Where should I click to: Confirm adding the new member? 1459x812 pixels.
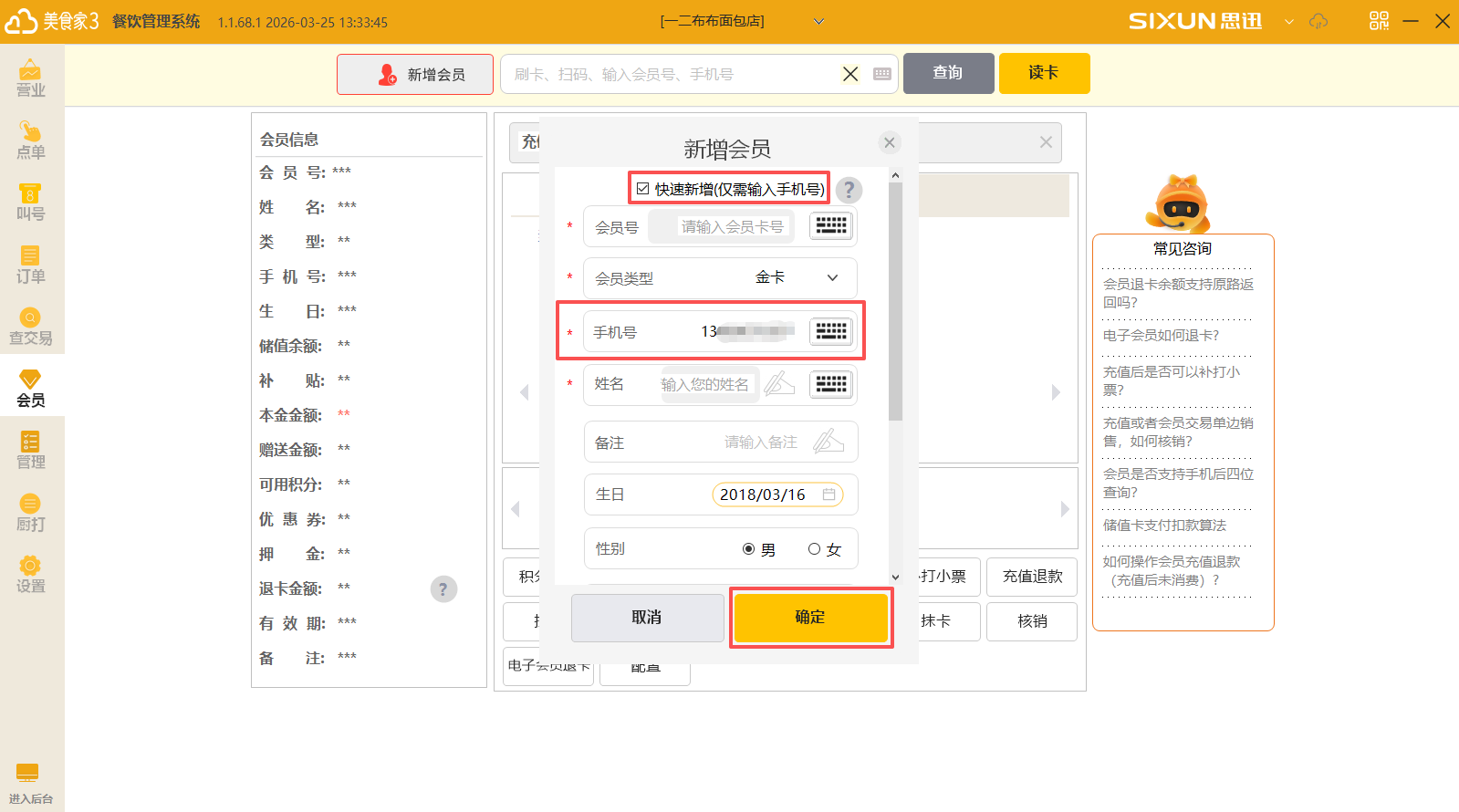pos(810,618)
